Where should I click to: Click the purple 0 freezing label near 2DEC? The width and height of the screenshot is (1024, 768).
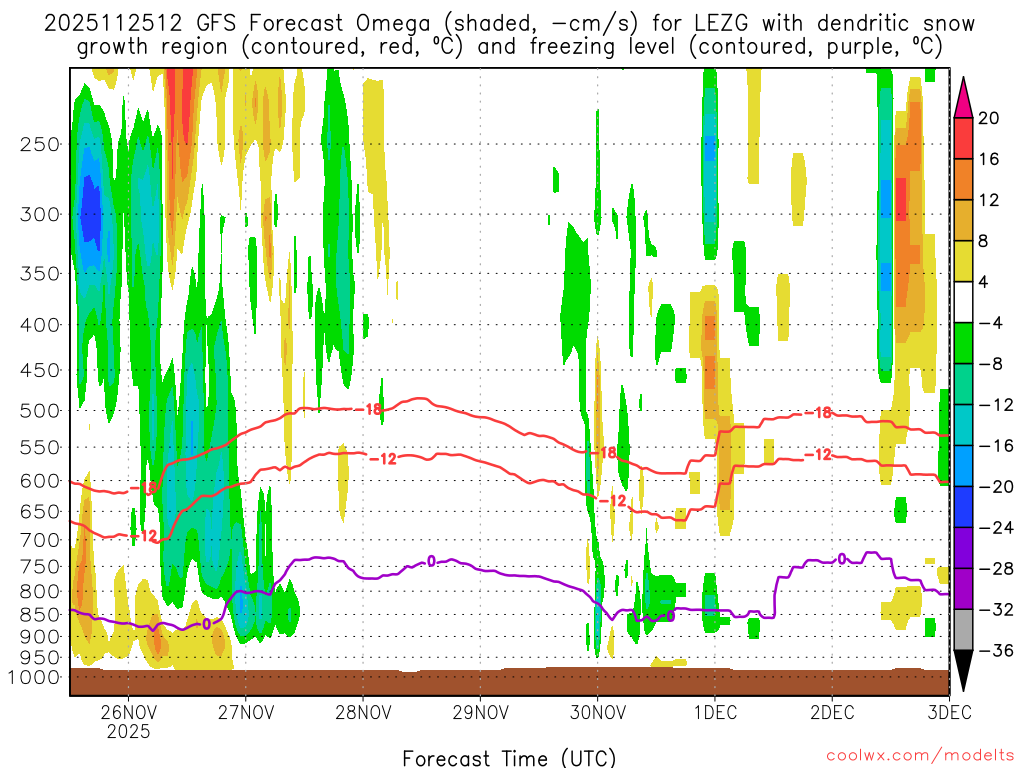point(842,559)
